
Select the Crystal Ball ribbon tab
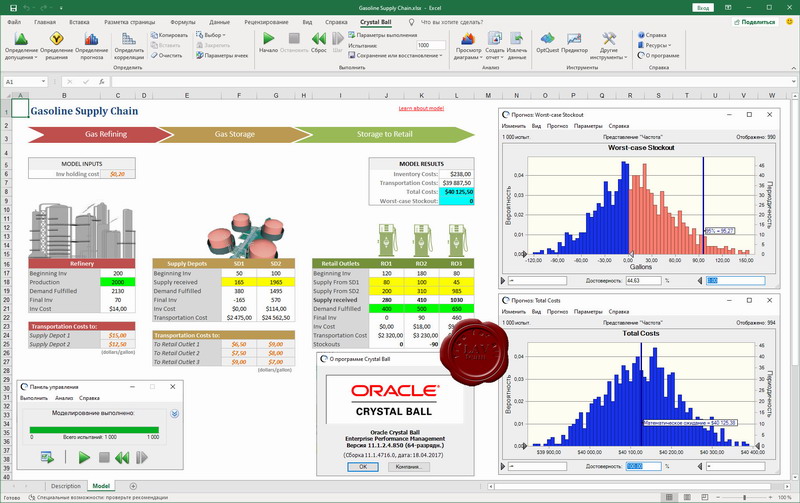(376, 22)
